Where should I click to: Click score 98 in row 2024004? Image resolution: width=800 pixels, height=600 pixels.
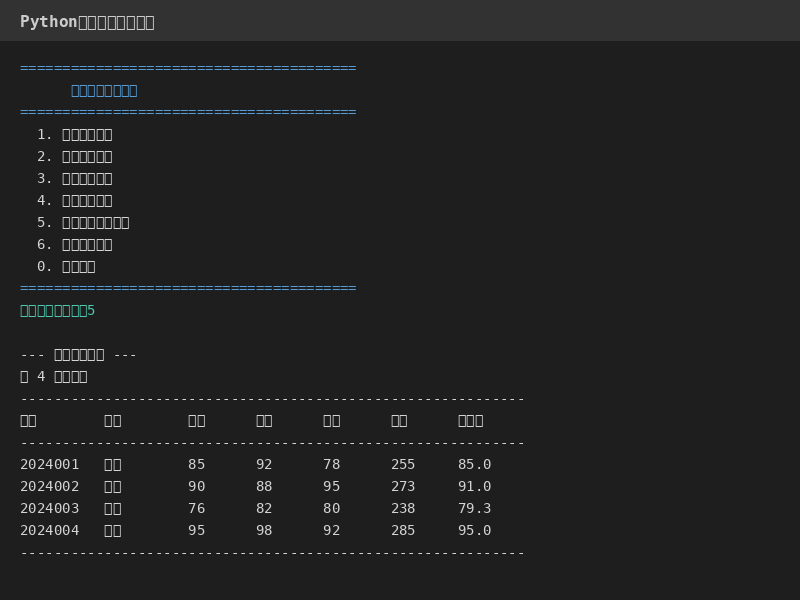[264, 530]
